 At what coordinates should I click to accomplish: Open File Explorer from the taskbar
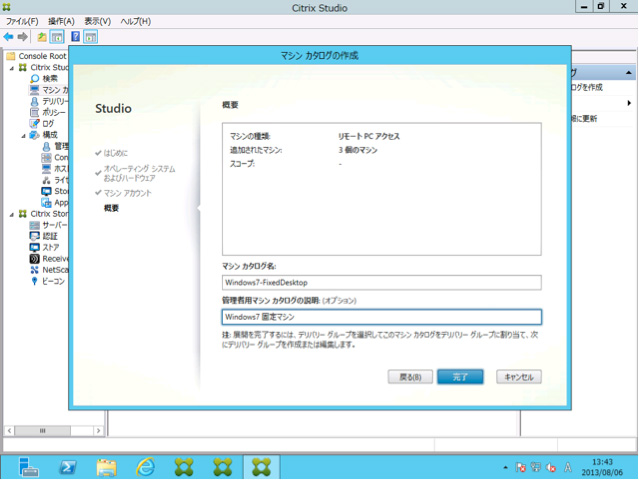(106, 467)
